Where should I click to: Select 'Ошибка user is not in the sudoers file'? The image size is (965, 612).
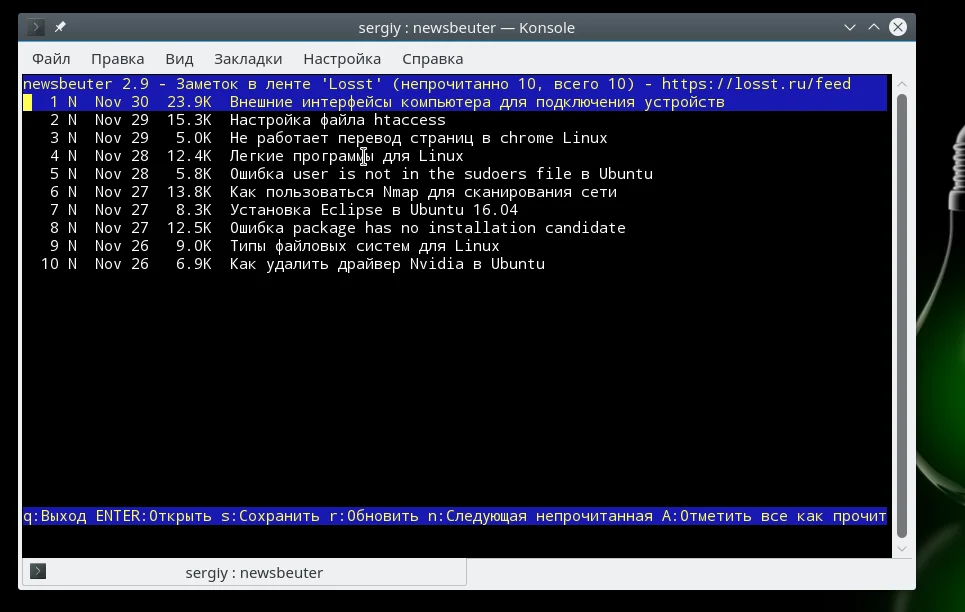455,174
